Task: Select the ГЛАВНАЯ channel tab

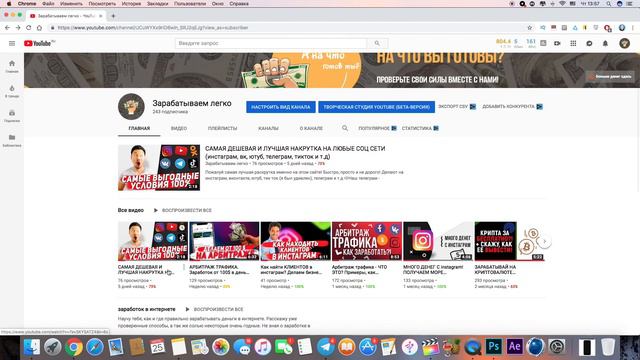Action: point(139,128)
